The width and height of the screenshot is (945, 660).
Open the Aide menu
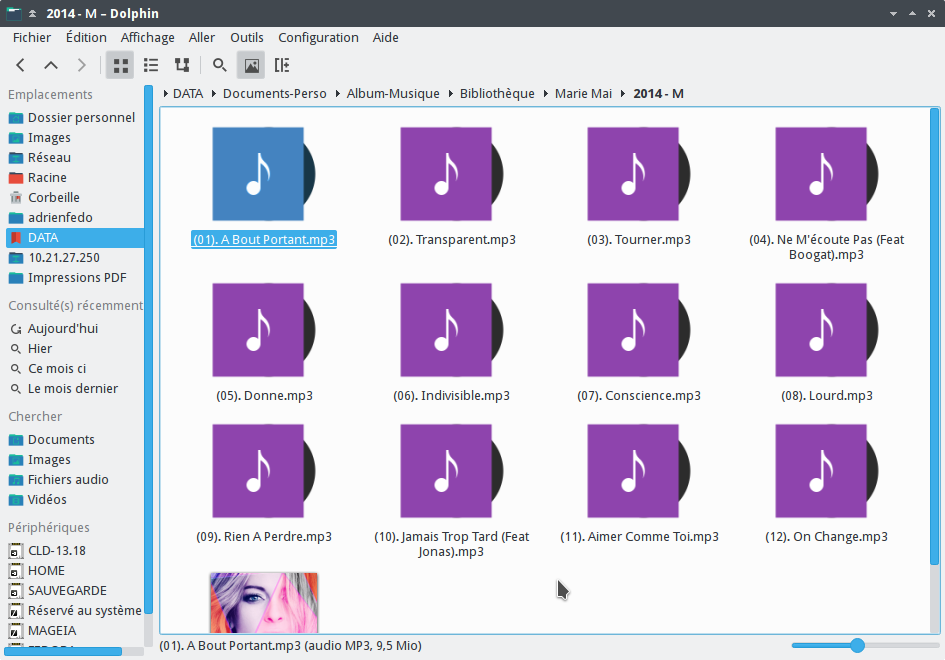click(x=386, y=37)
